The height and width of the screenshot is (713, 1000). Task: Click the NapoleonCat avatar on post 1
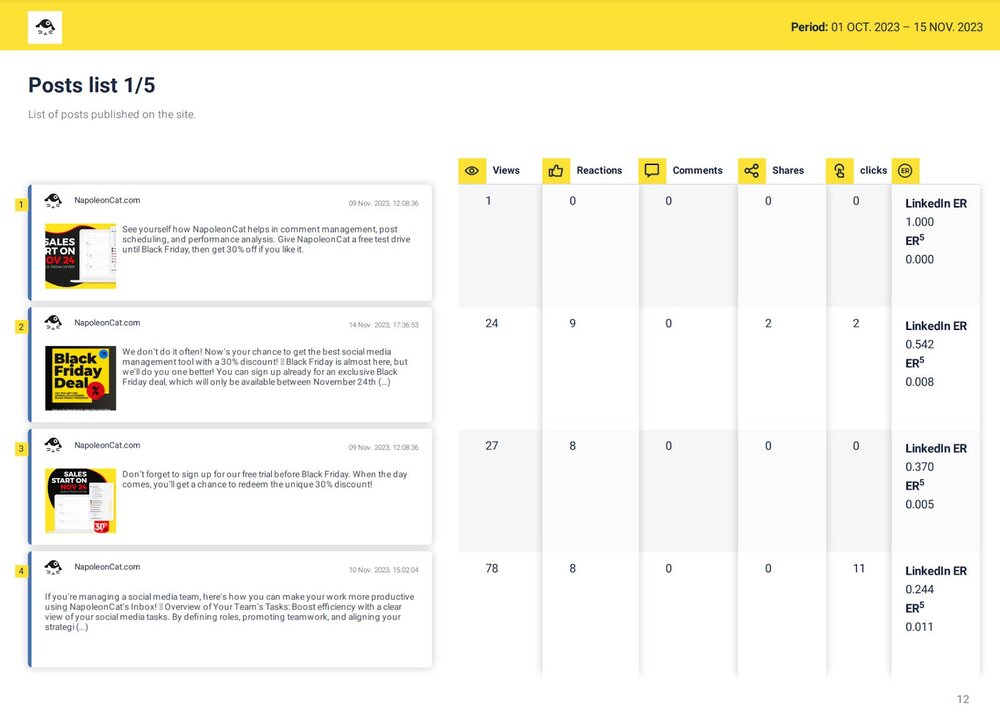(53, 201)
